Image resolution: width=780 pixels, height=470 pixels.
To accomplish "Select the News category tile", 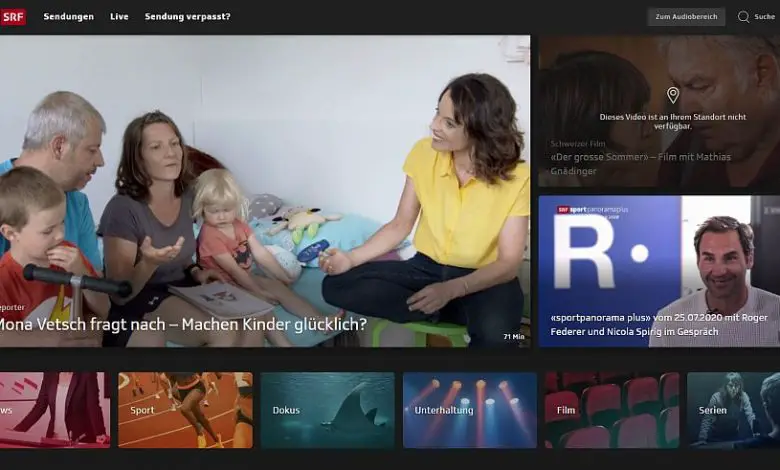I will pyautogui.click(x=55, y=410).
